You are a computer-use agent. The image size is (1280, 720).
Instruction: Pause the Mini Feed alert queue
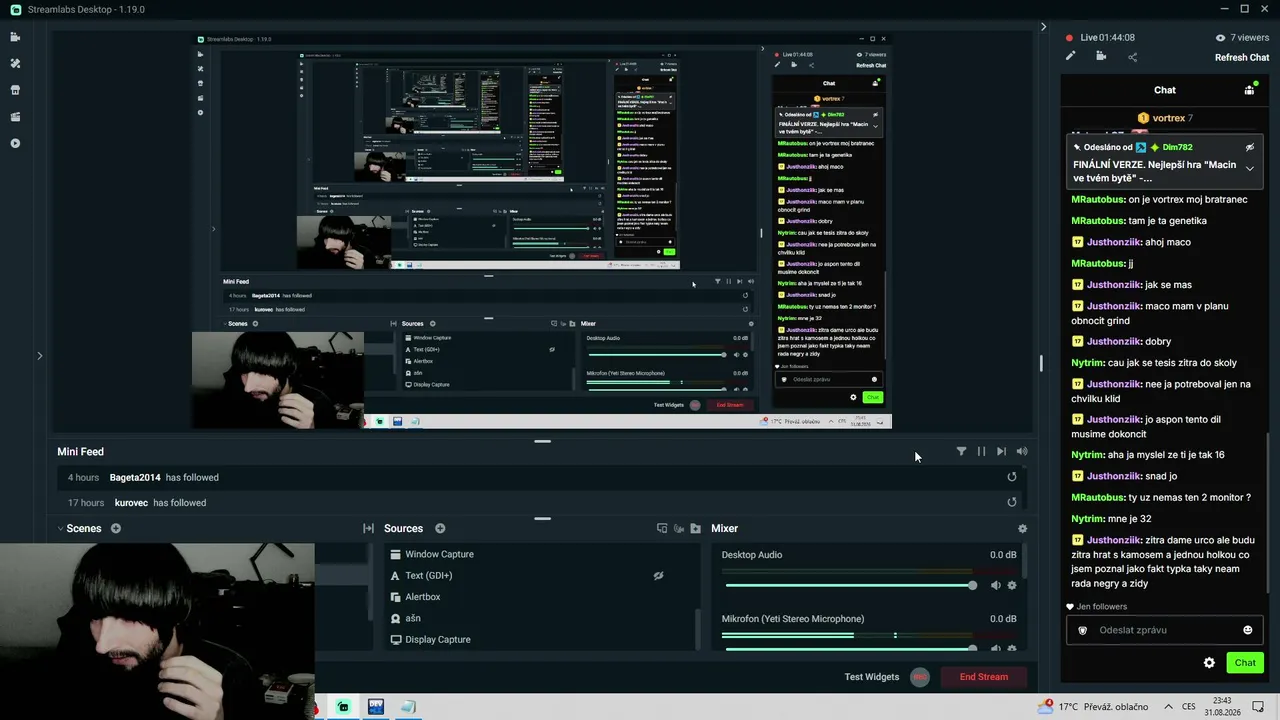(981, 451)
